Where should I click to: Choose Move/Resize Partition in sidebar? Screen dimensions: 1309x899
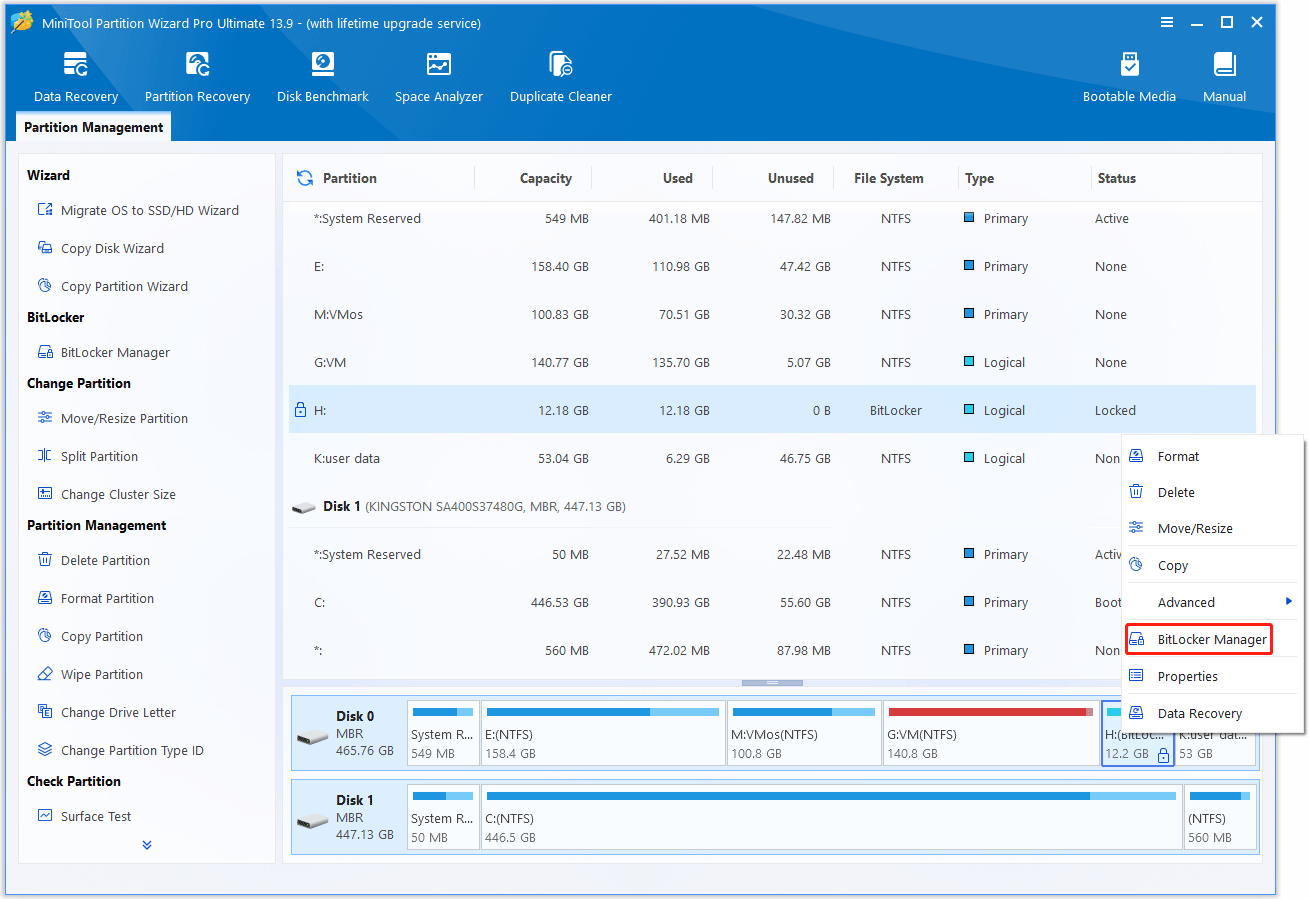click(x=112, y=418)
